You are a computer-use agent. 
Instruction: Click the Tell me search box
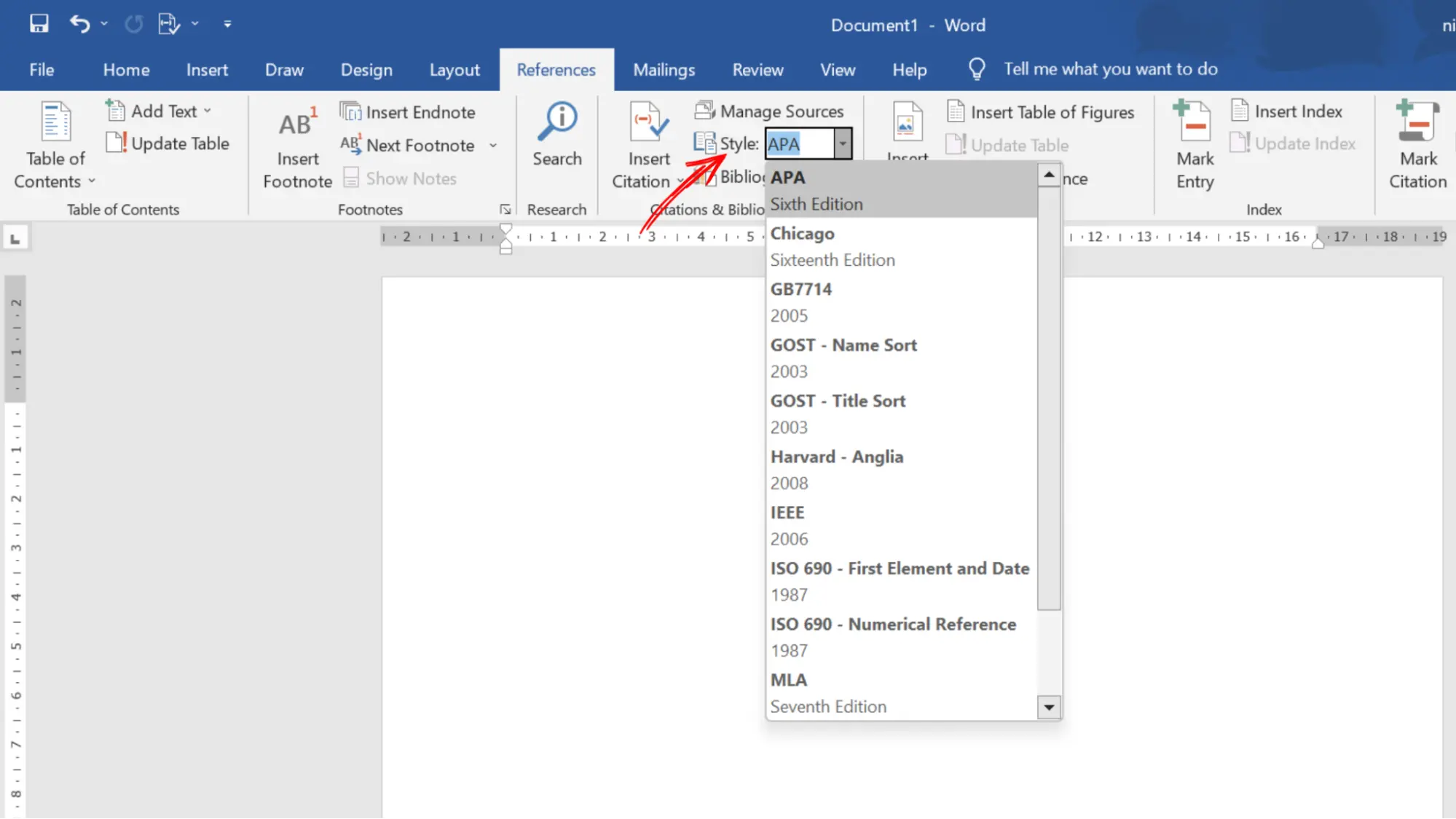click(x=1109, y=69)
